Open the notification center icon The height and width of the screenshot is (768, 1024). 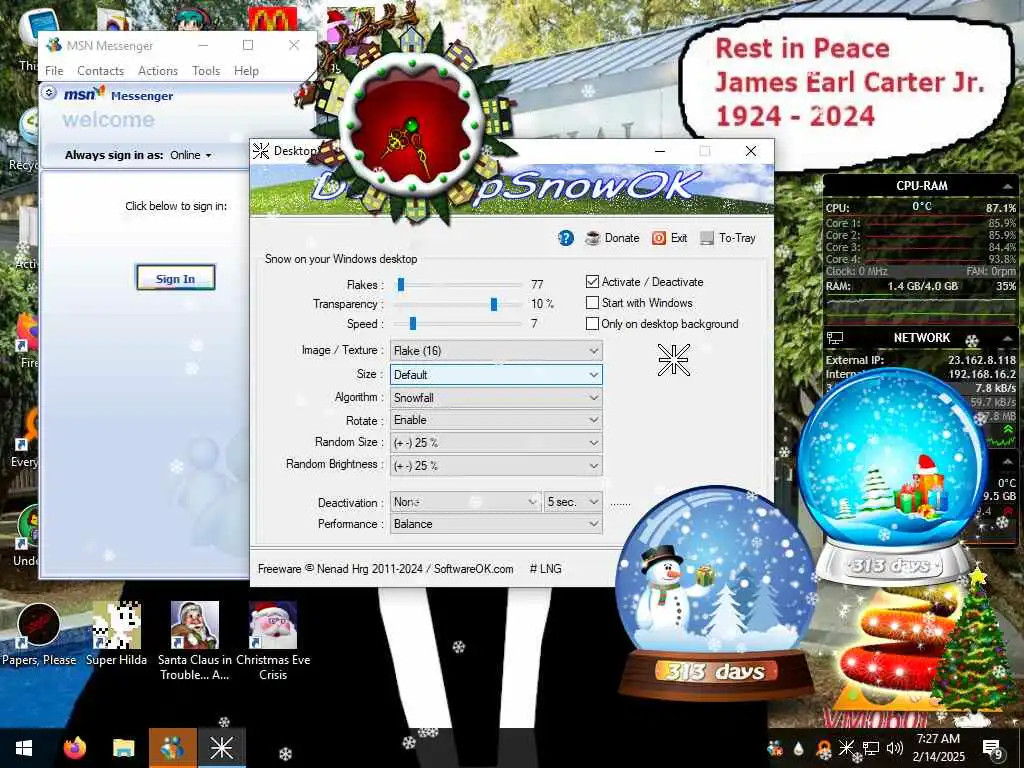(992, 748)
